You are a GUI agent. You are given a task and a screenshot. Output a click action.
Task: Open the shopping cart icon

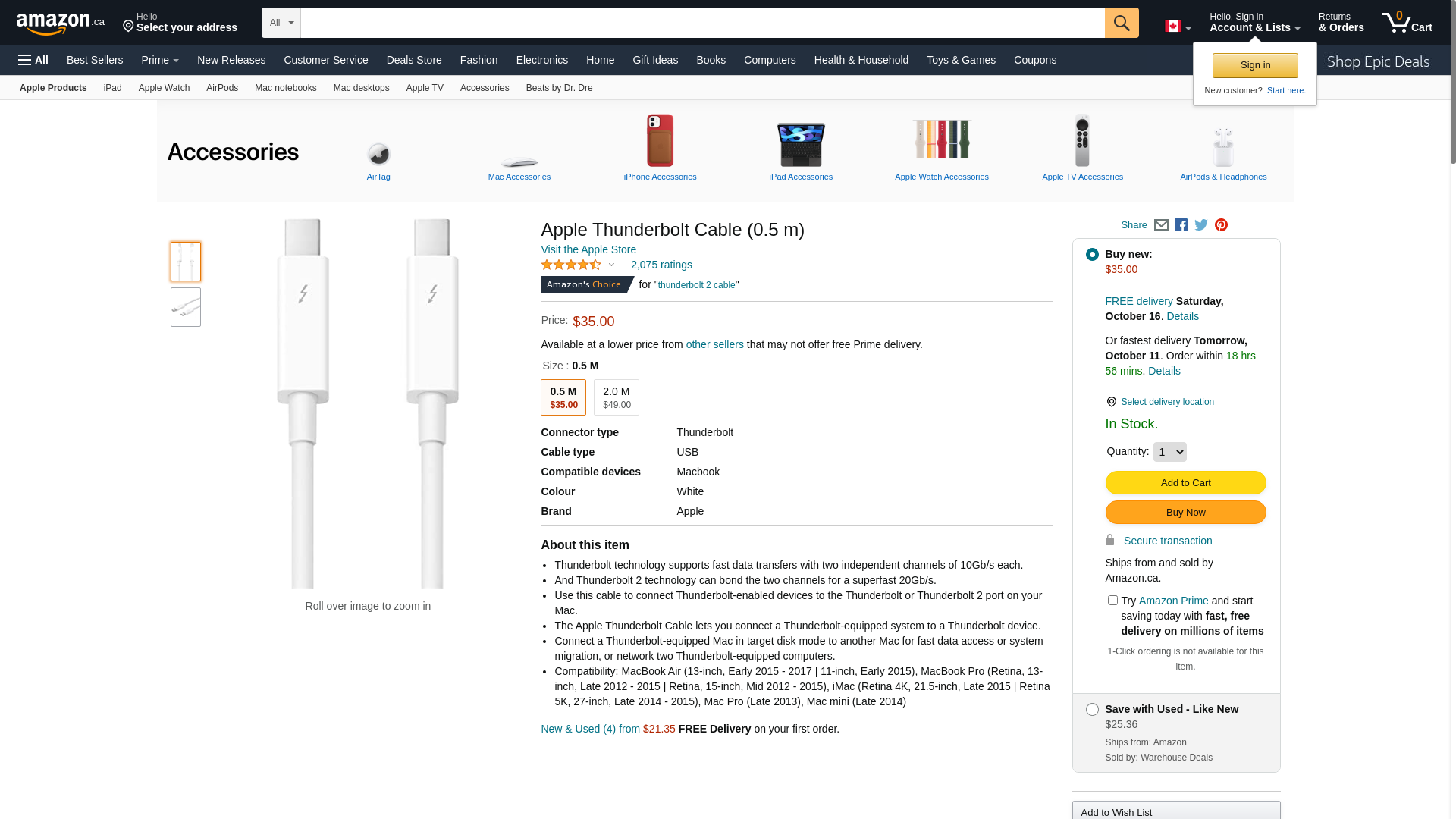point(1406,23)
